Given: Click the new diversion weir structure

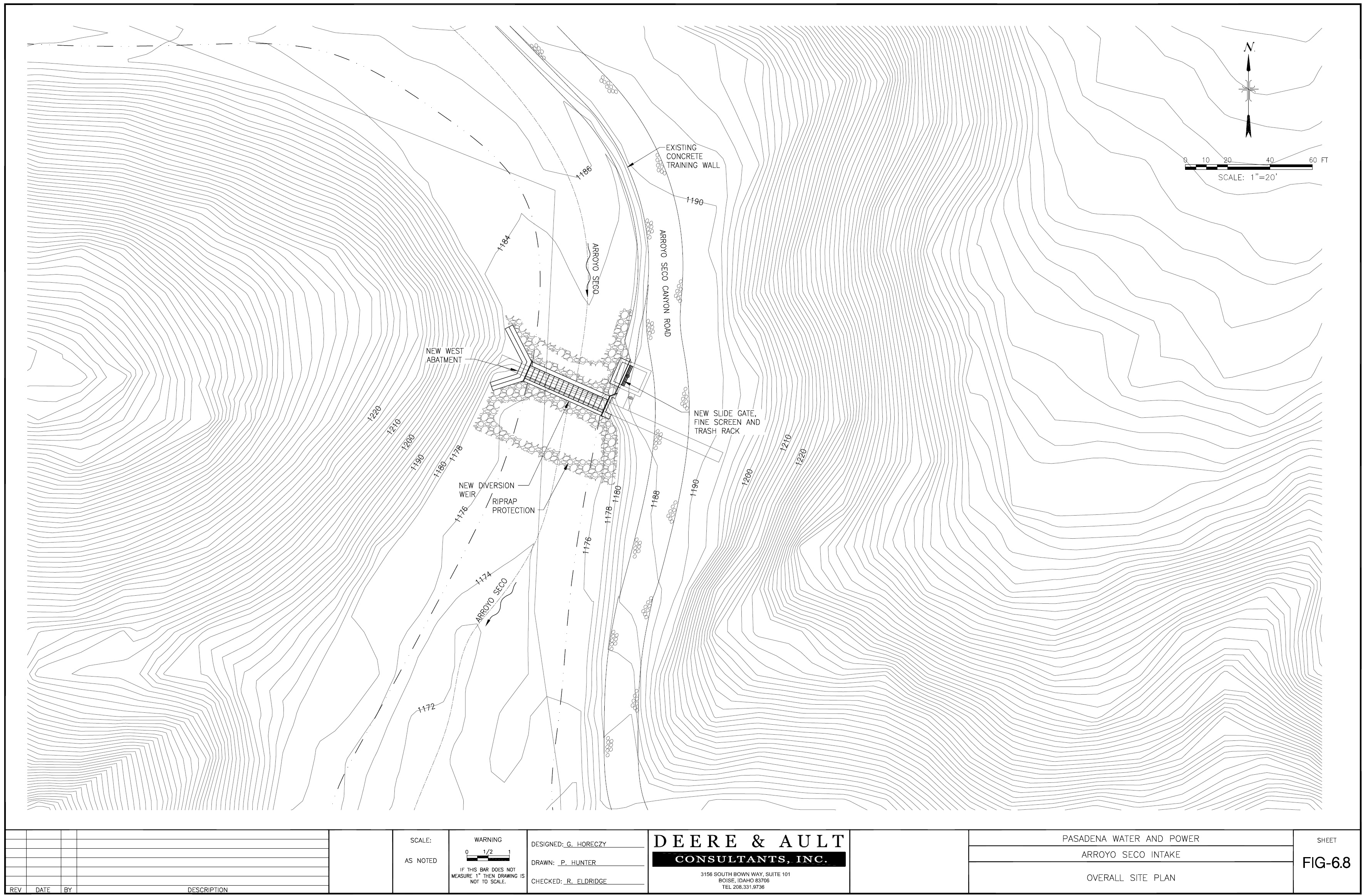Looking at the screenshot, I should point(567,388).
